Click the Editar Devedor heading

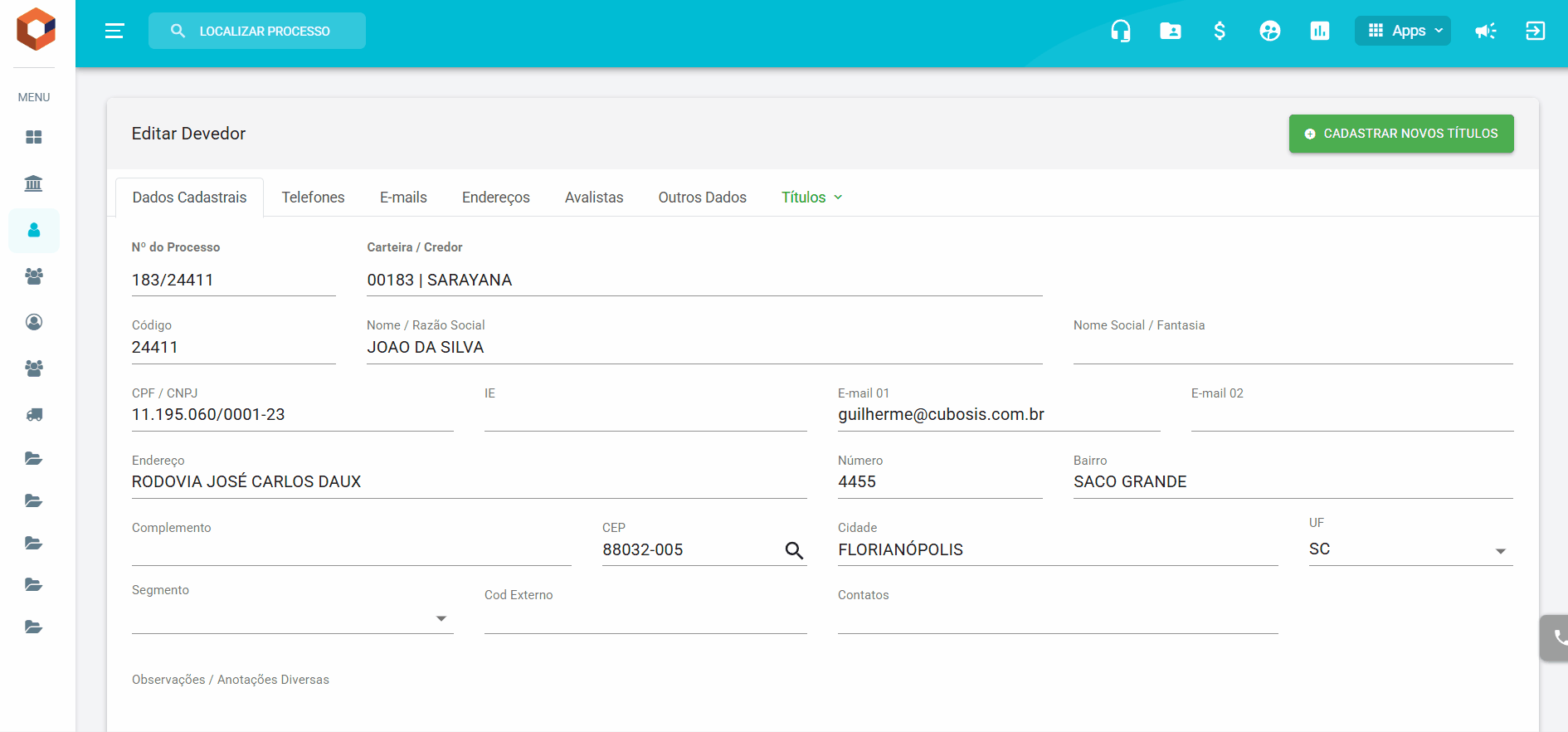188,134
